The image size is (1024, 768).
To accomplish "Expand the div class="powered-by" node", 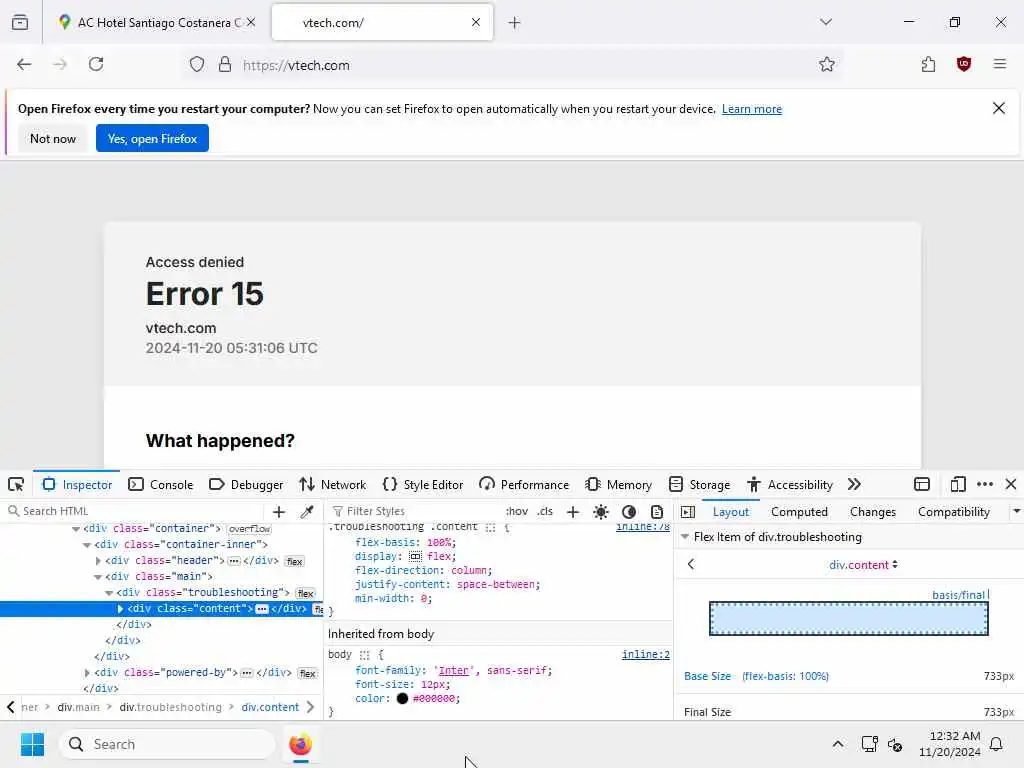I will [87, 673].
